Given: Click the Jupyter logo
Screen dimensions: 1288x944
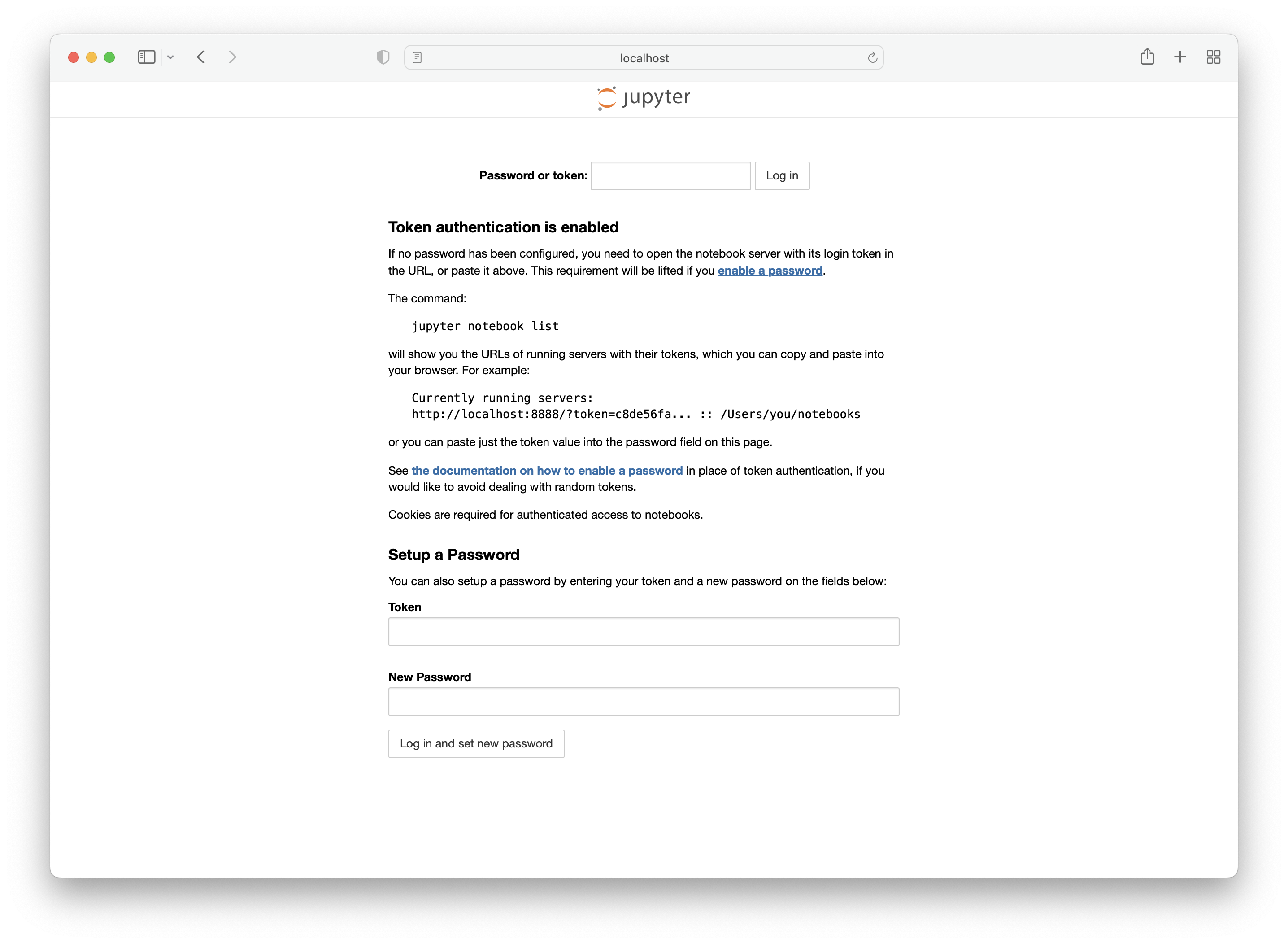Looking at the screenshot, I should tap(644, 98).
